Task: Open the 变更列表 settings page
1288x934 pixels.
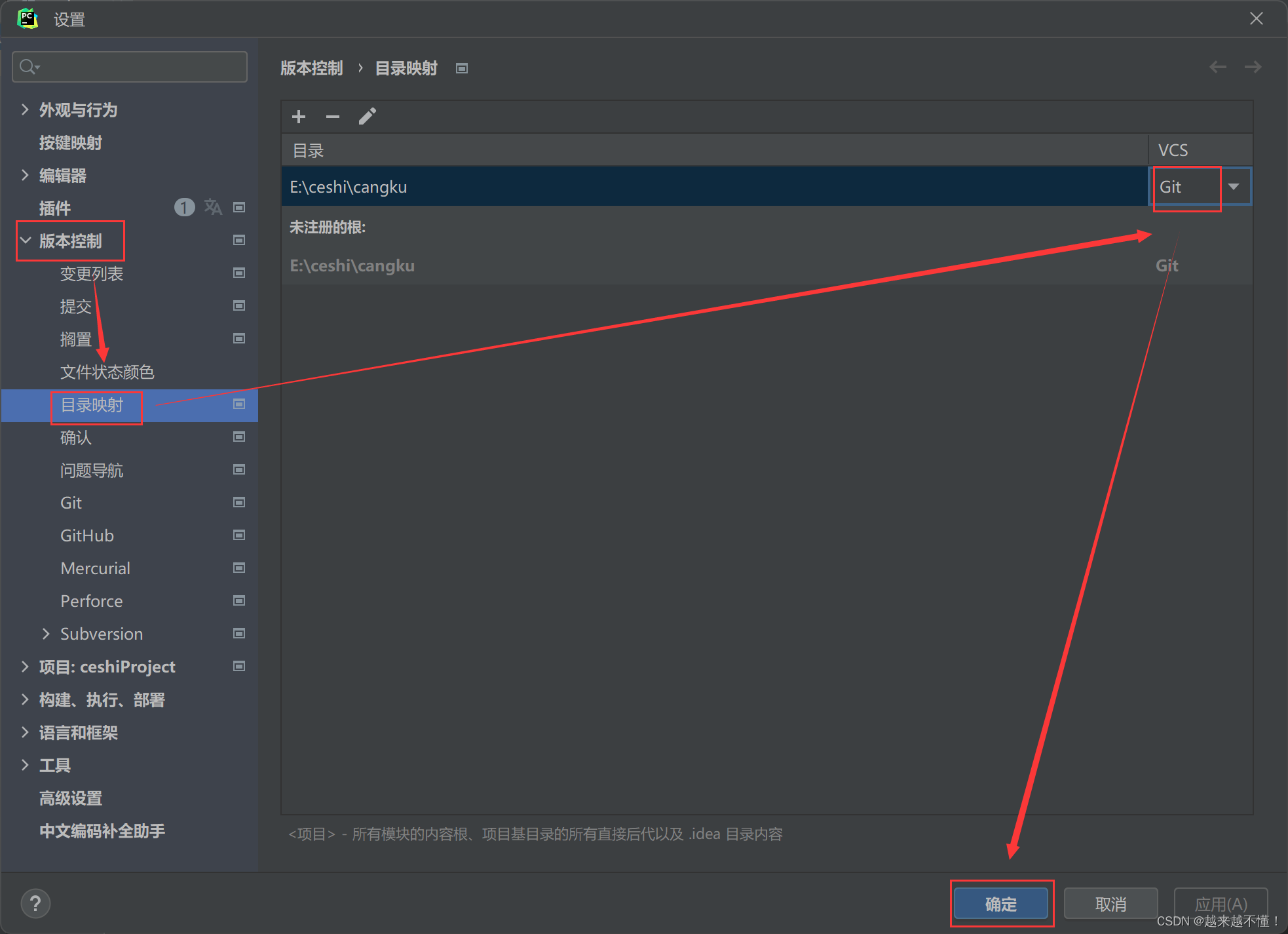Action: tap(92, 274)
